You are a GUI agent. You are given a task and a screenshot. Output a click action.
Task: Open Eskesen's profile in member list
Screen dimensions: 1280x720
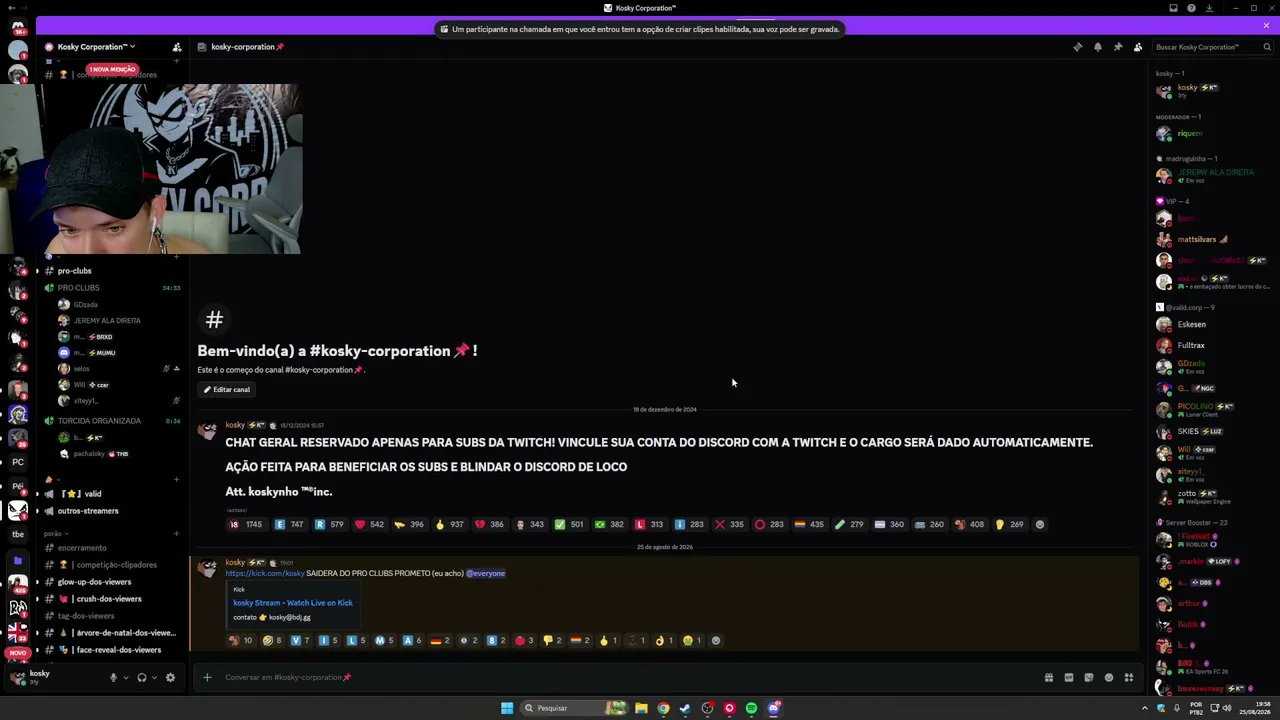point(1213,325)
